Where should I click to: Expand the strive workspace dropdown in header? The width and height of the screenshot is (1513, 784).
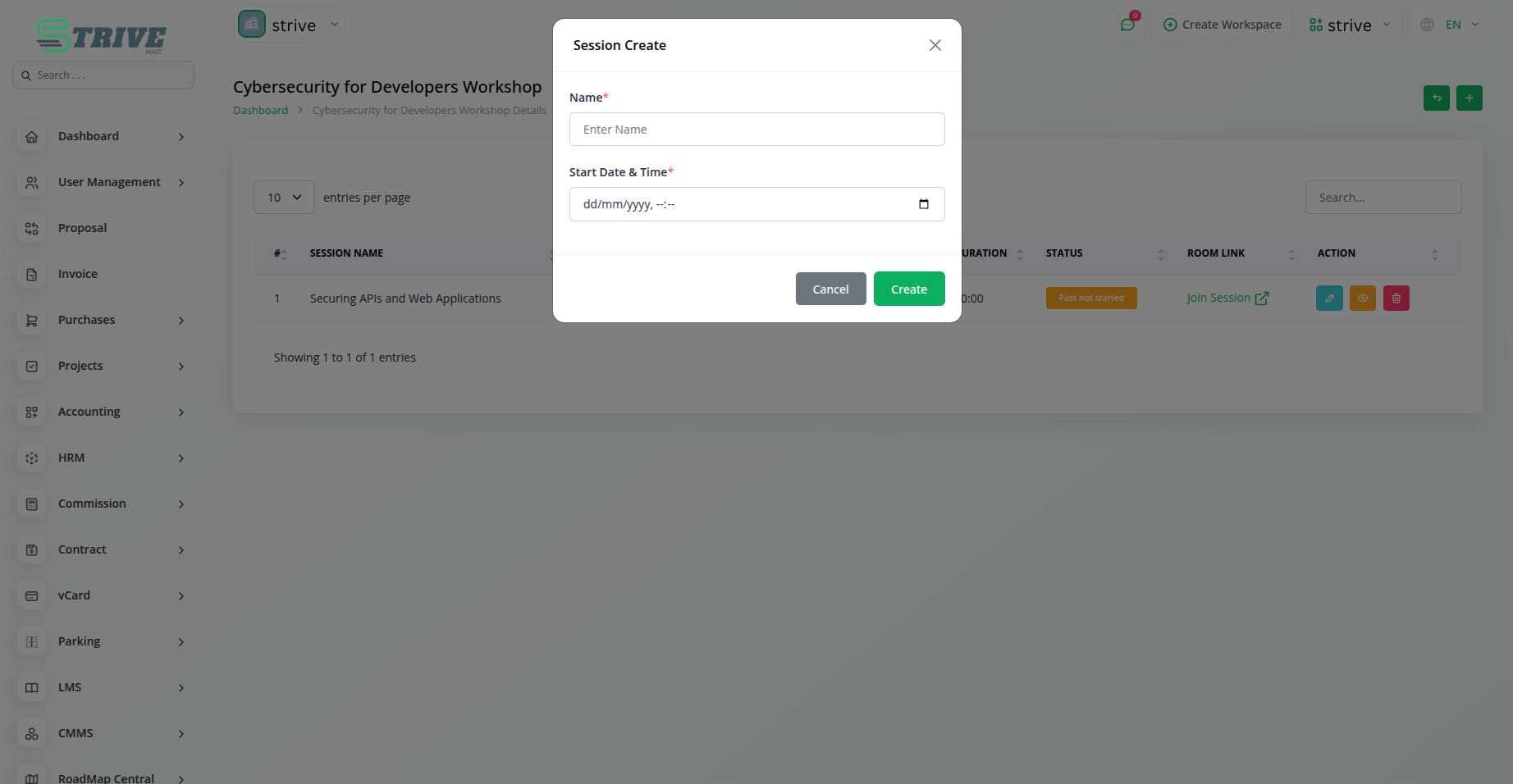(1350, 25)
